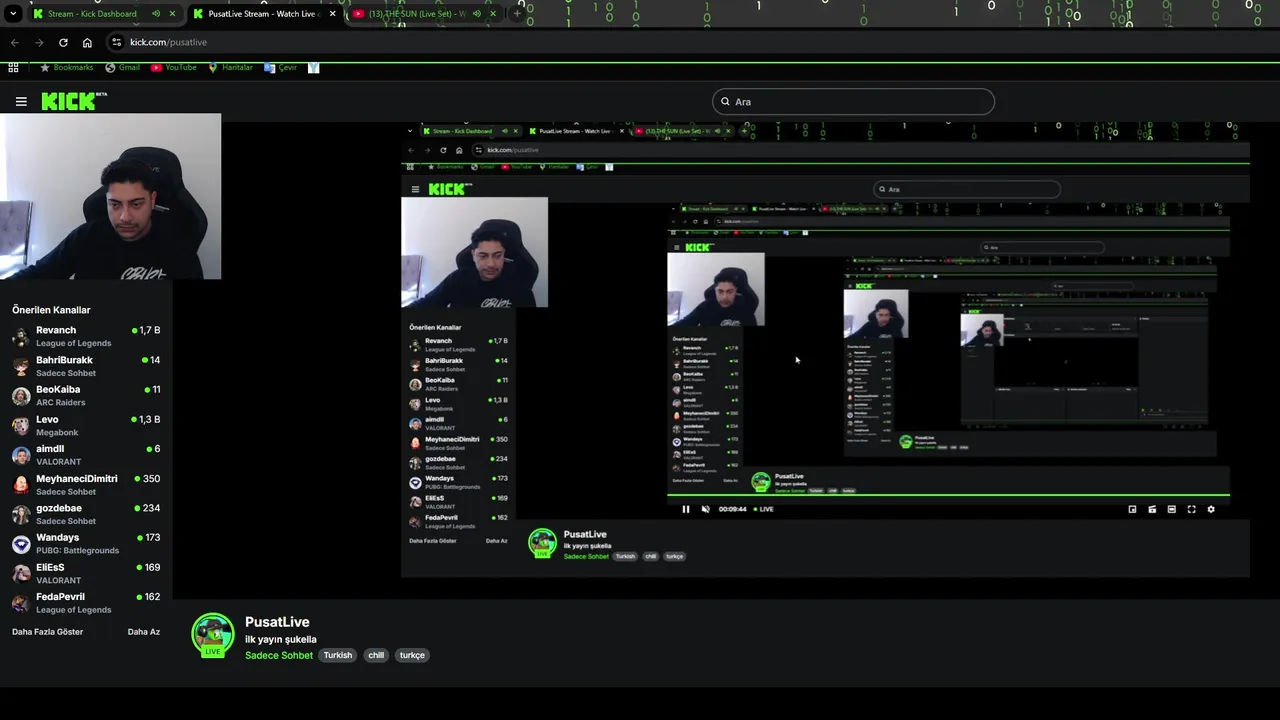Open the Çevir translate bookmark on the top bookmarks bar
This screenshot has height=720, width=1280.
coord(280,68)
